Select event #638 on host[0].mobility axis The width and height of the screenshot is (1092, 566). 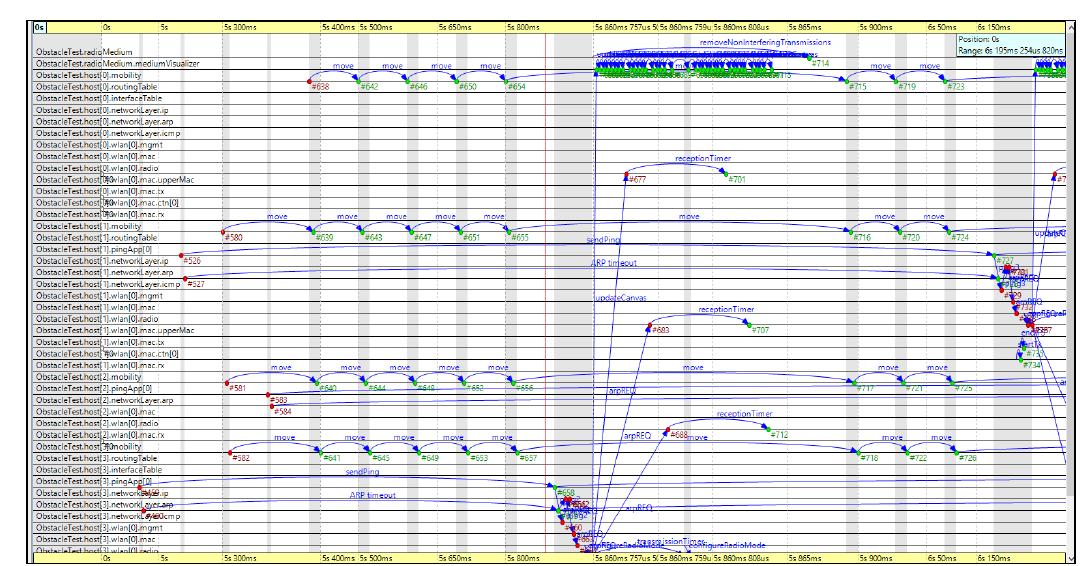310,81
